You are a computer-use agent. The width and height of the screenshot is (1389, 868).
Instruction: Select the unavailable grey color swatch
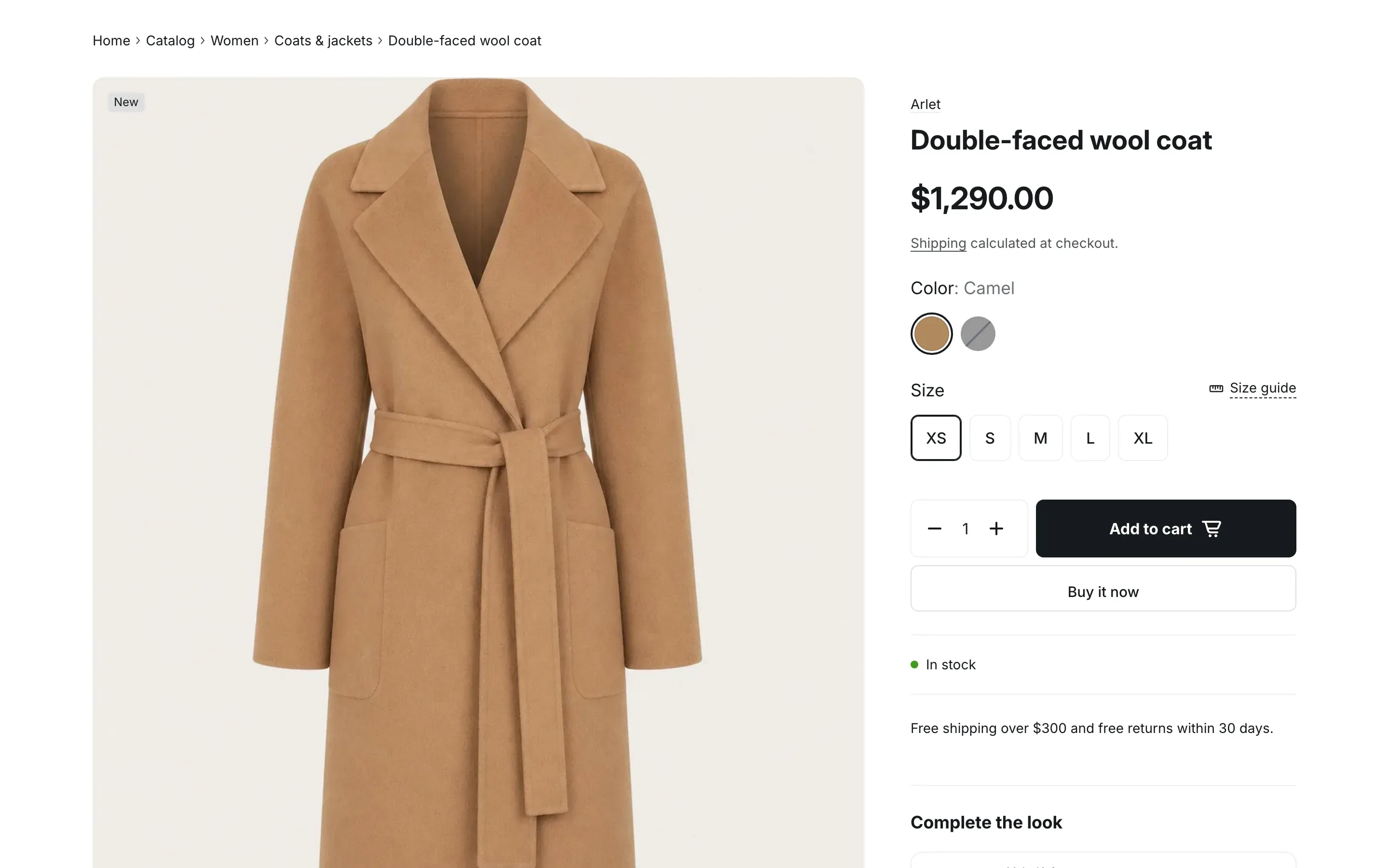pos(978,334)
